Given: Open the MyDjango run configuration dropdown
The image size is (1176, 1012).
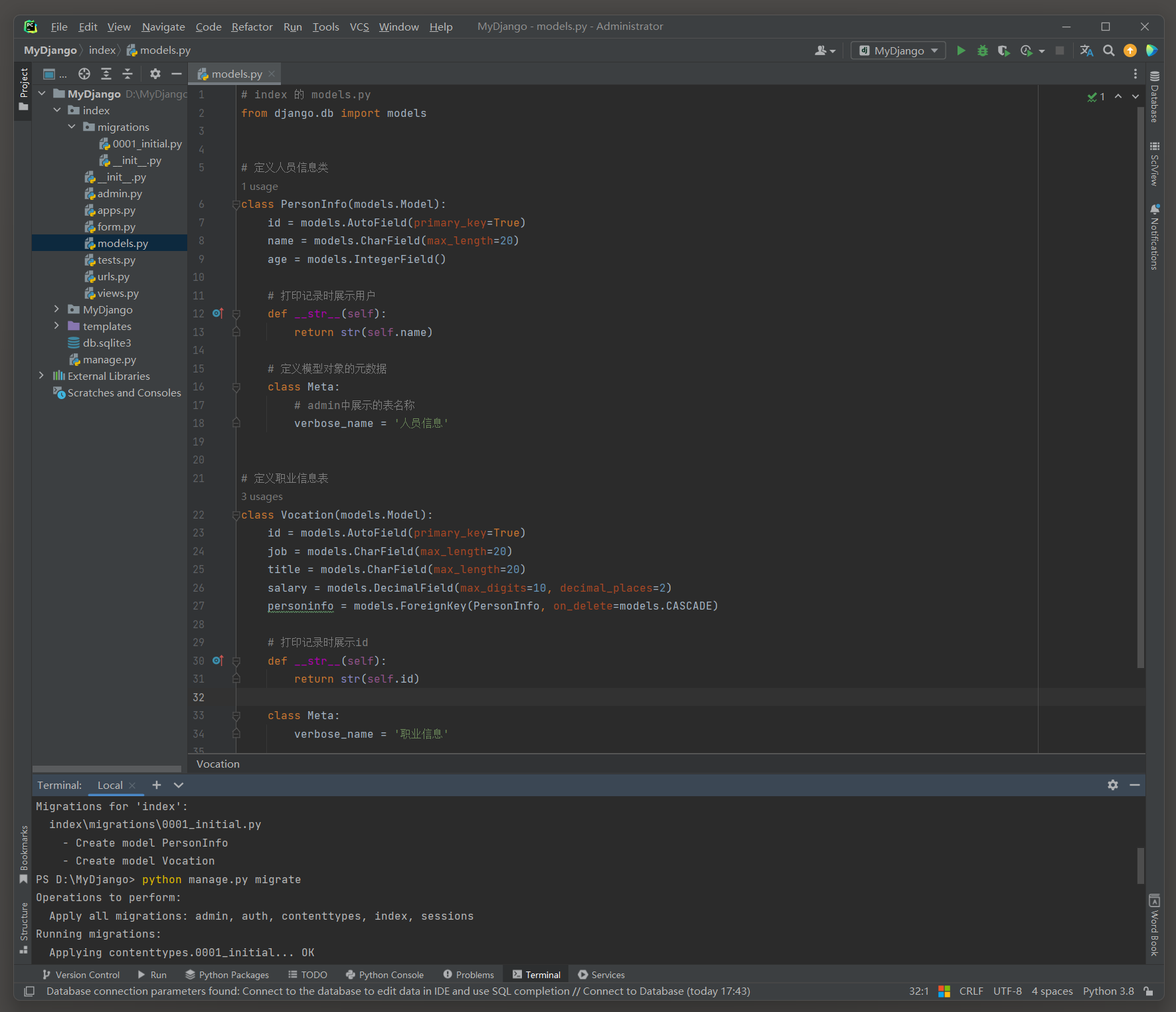Looking at the screenshot, I should (x=898, y=50).
